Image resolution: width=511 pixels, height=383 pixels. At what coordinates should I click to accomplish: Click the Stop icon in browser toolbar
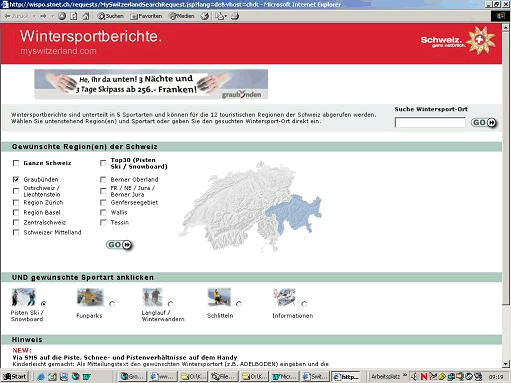click(62, 16)
